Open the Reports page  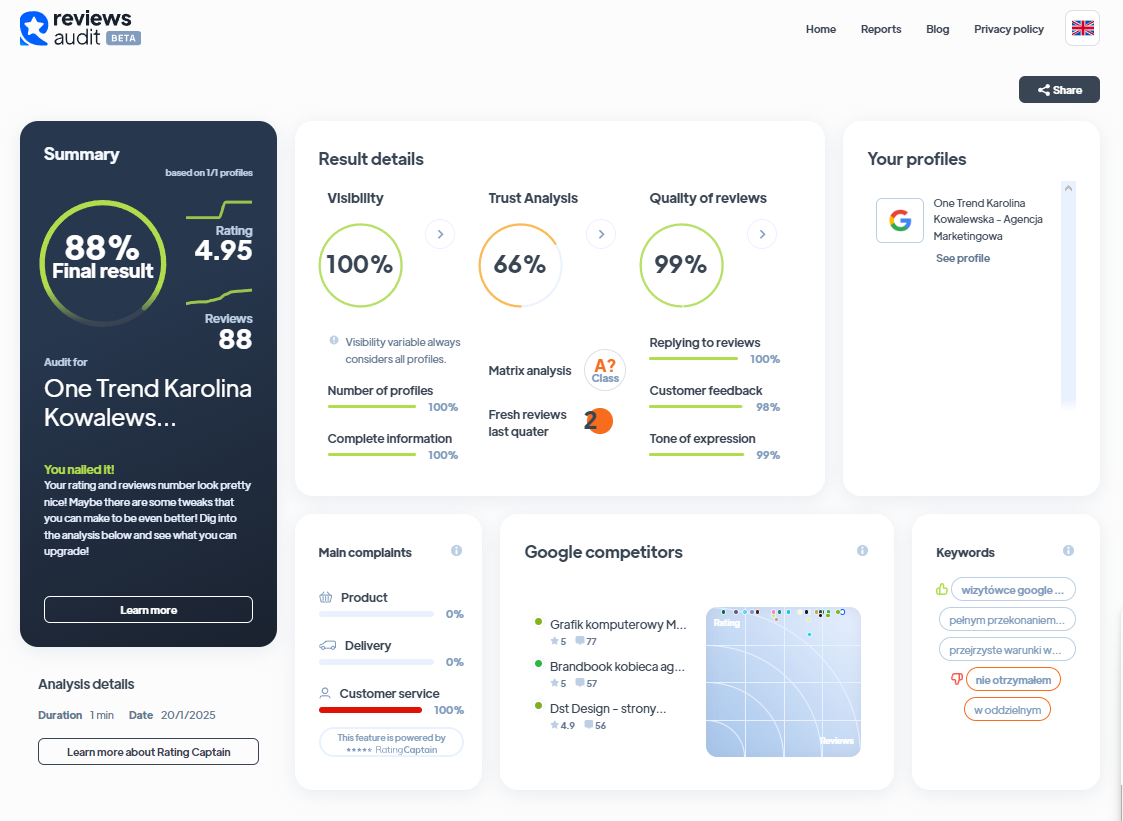[x=881, y=29]
